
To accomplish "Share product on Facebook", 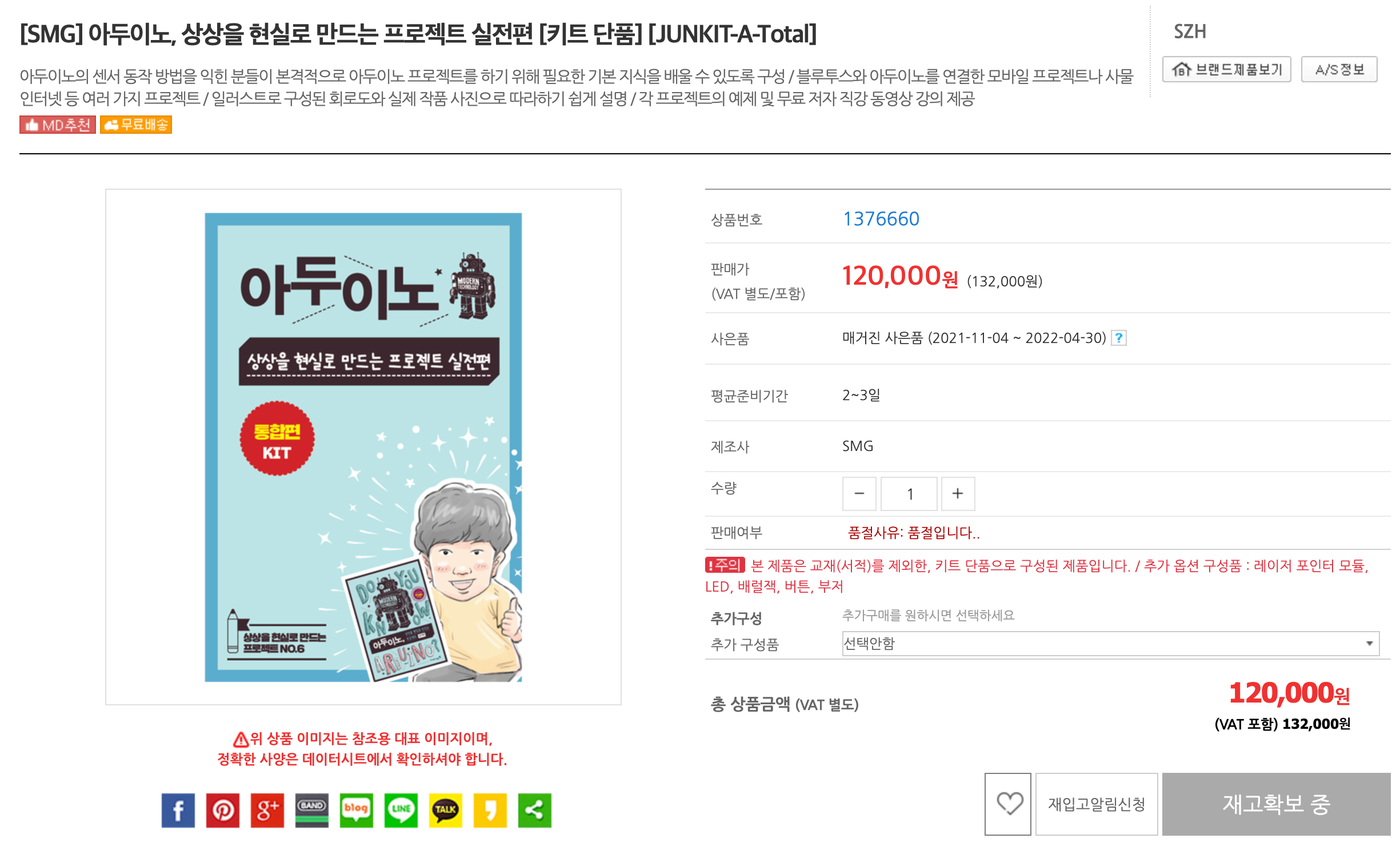I will 178,810.
